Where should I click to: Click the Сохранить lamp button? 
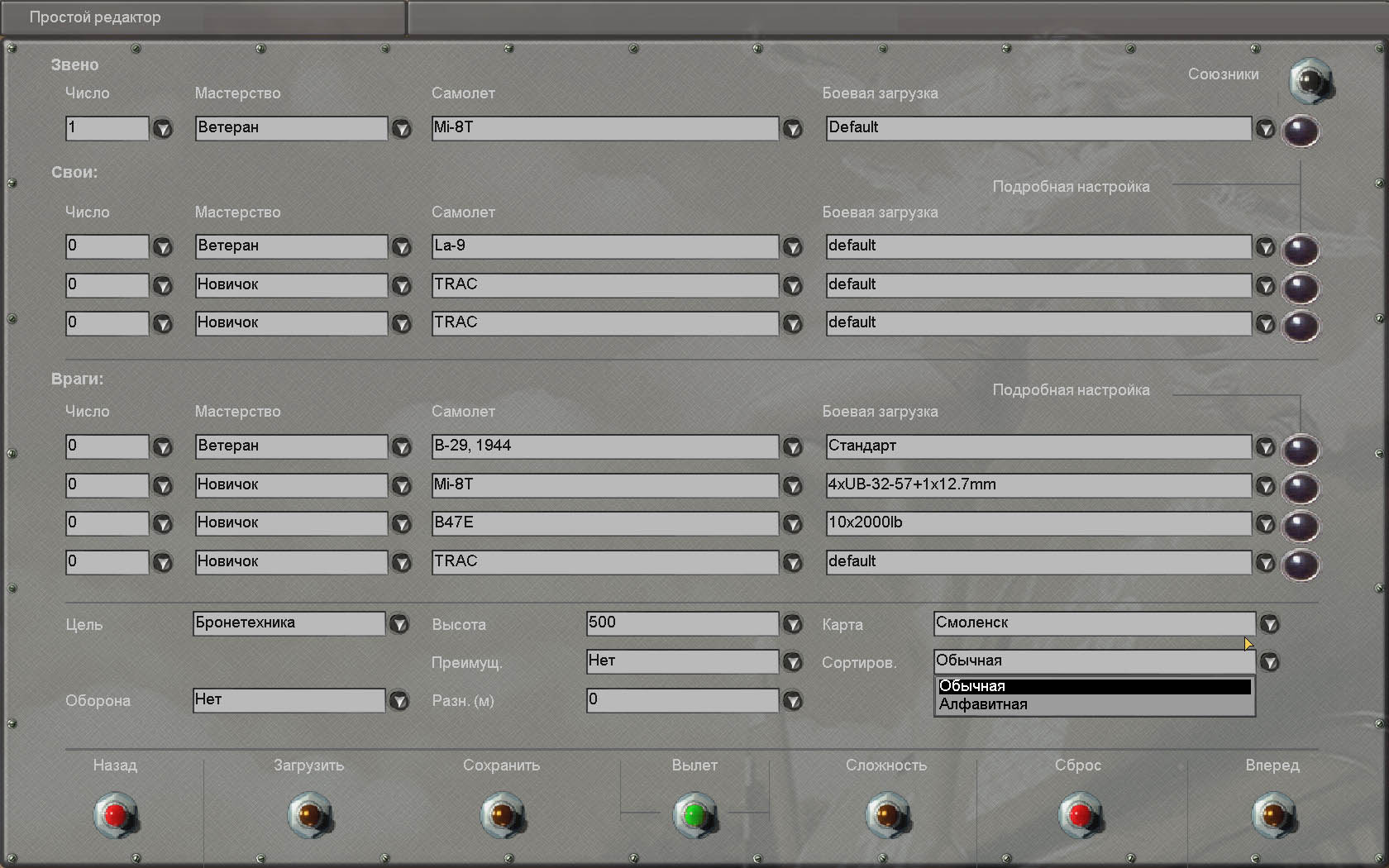(x=503, y=815)
